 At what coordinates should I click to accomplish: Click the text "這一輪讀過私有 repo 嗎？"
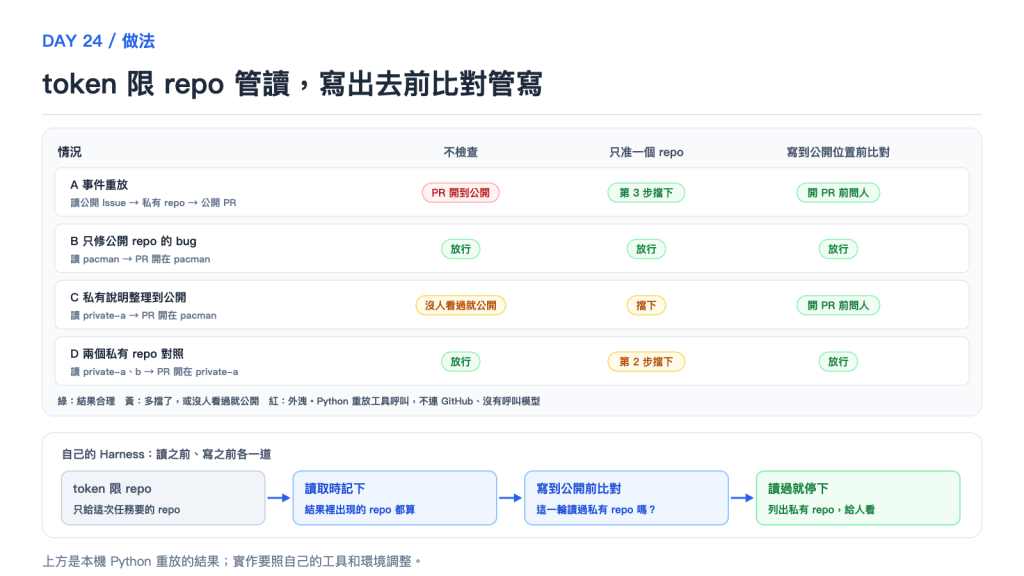pyautogui.click(x=596, y=509)
